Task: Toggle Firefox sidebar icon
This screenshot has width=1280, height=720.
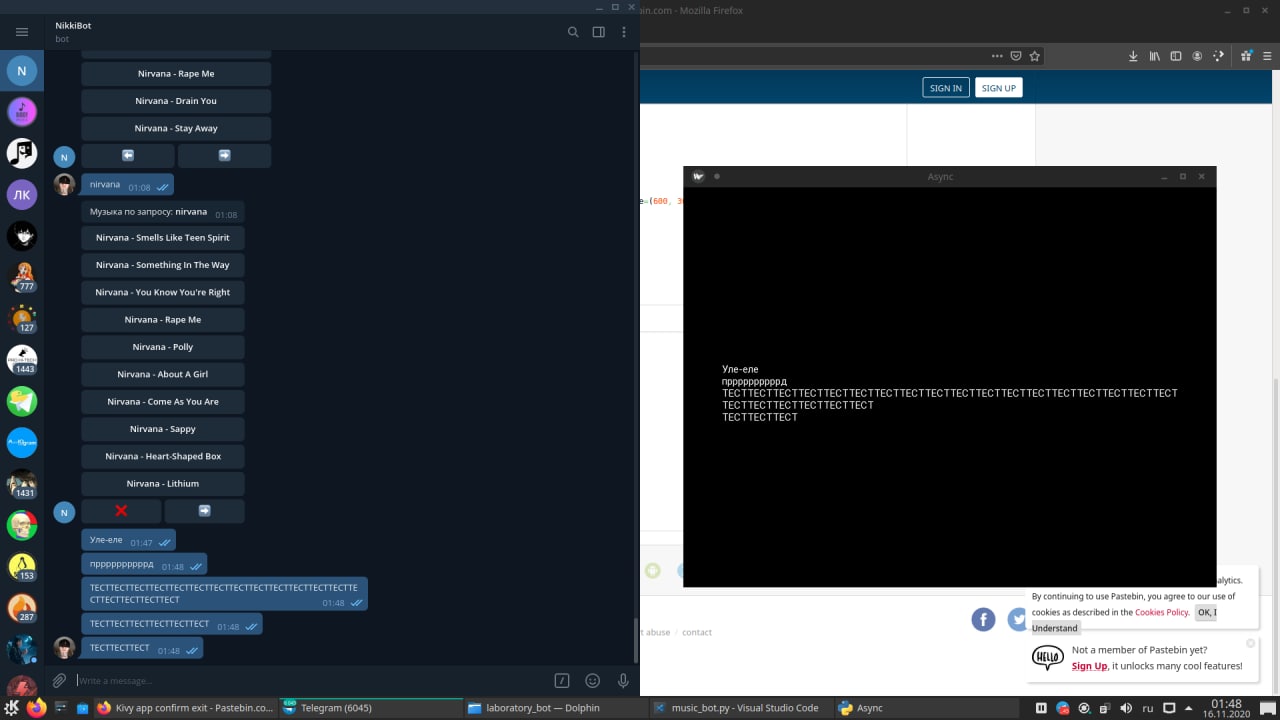Action: point(1176,56)
